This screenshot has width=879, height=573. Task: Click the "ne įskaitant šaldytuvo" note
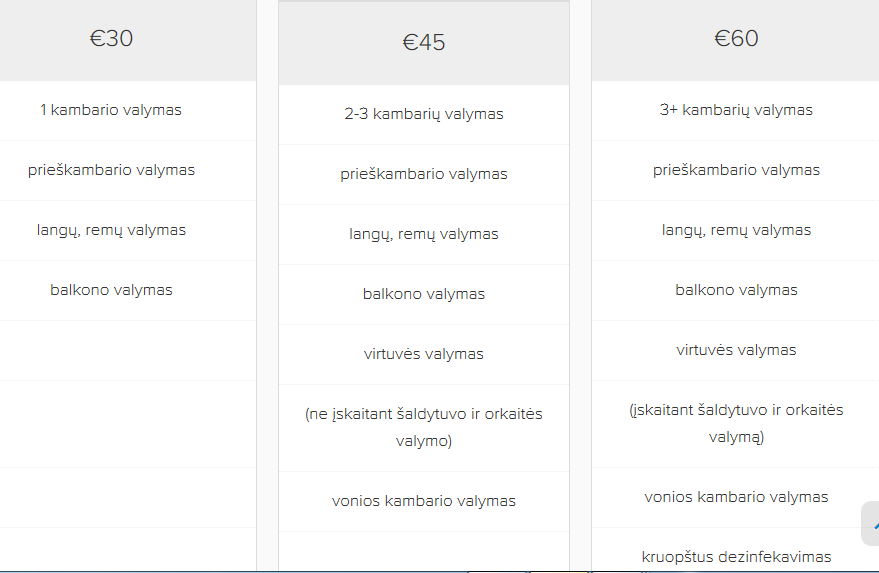[424, 427]
